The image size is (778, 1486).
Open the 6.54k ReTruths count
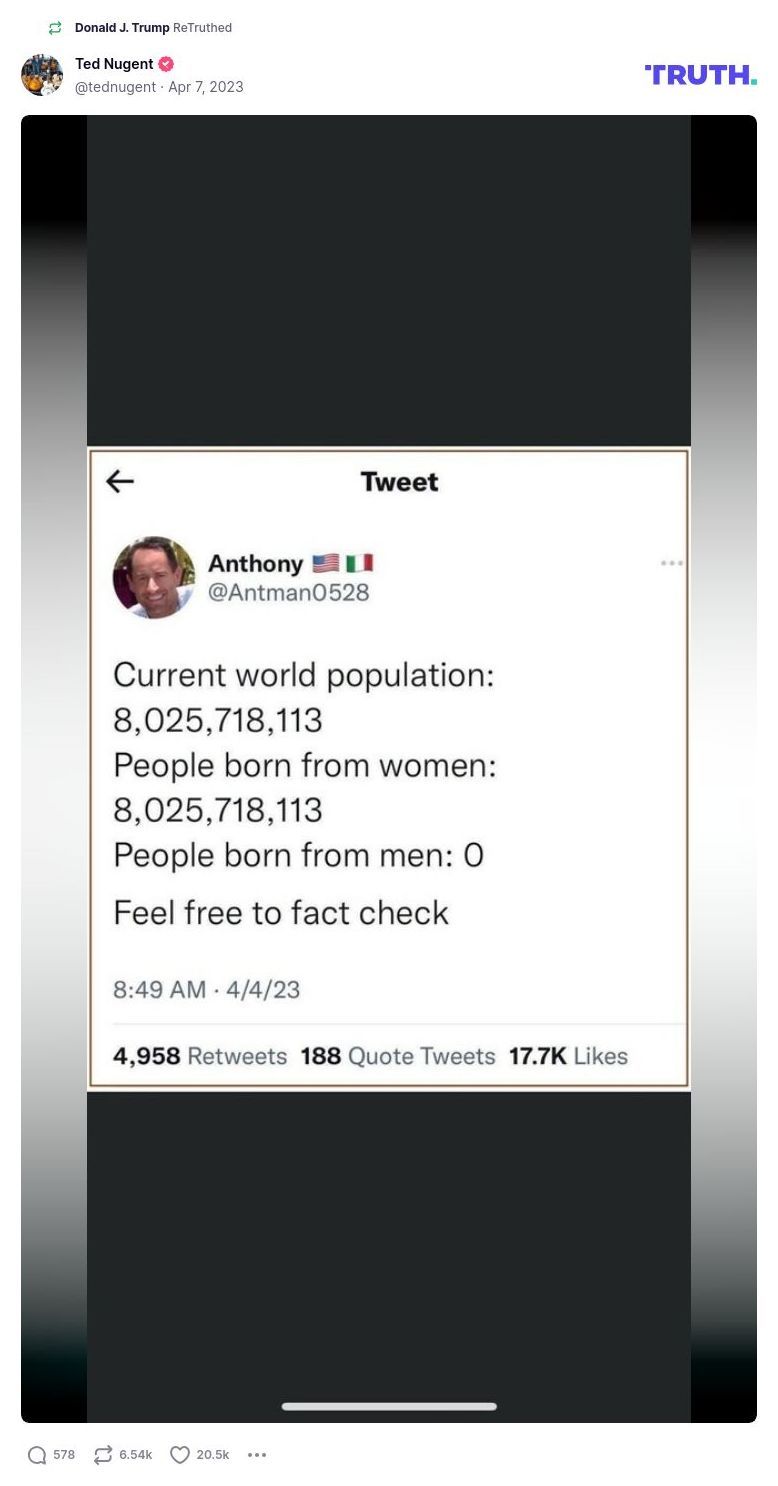(x=136, y=1455)
